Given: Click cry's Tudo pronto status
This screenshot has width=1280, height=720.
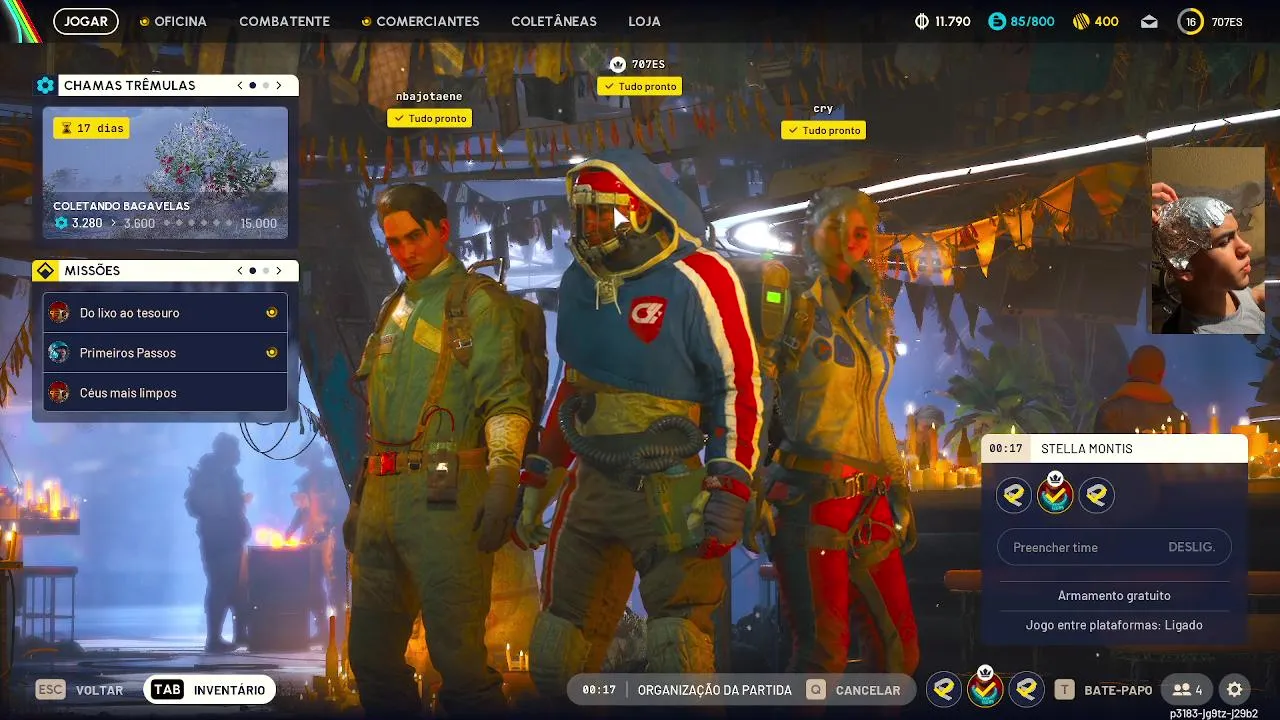Looking at the screenshot, I should tap(823, 130).
